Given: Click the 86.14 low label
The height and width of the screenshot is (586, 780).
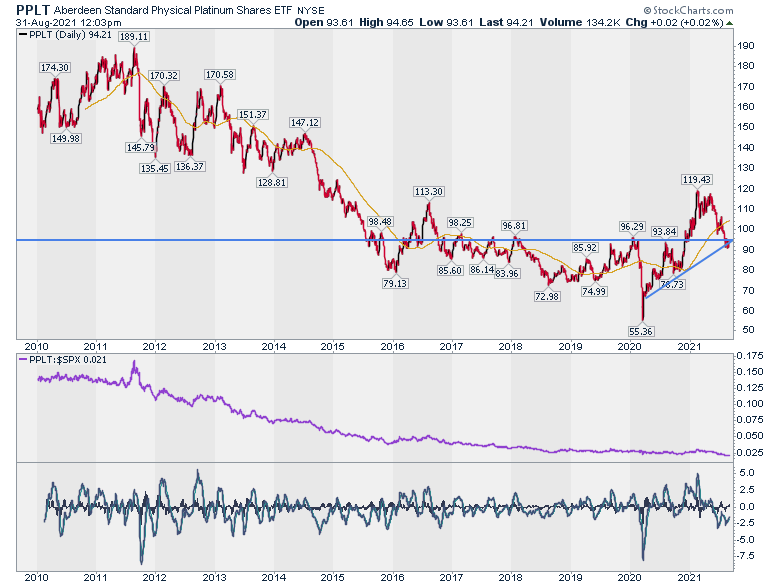Looking at the screenshot, I should [482, 270].
